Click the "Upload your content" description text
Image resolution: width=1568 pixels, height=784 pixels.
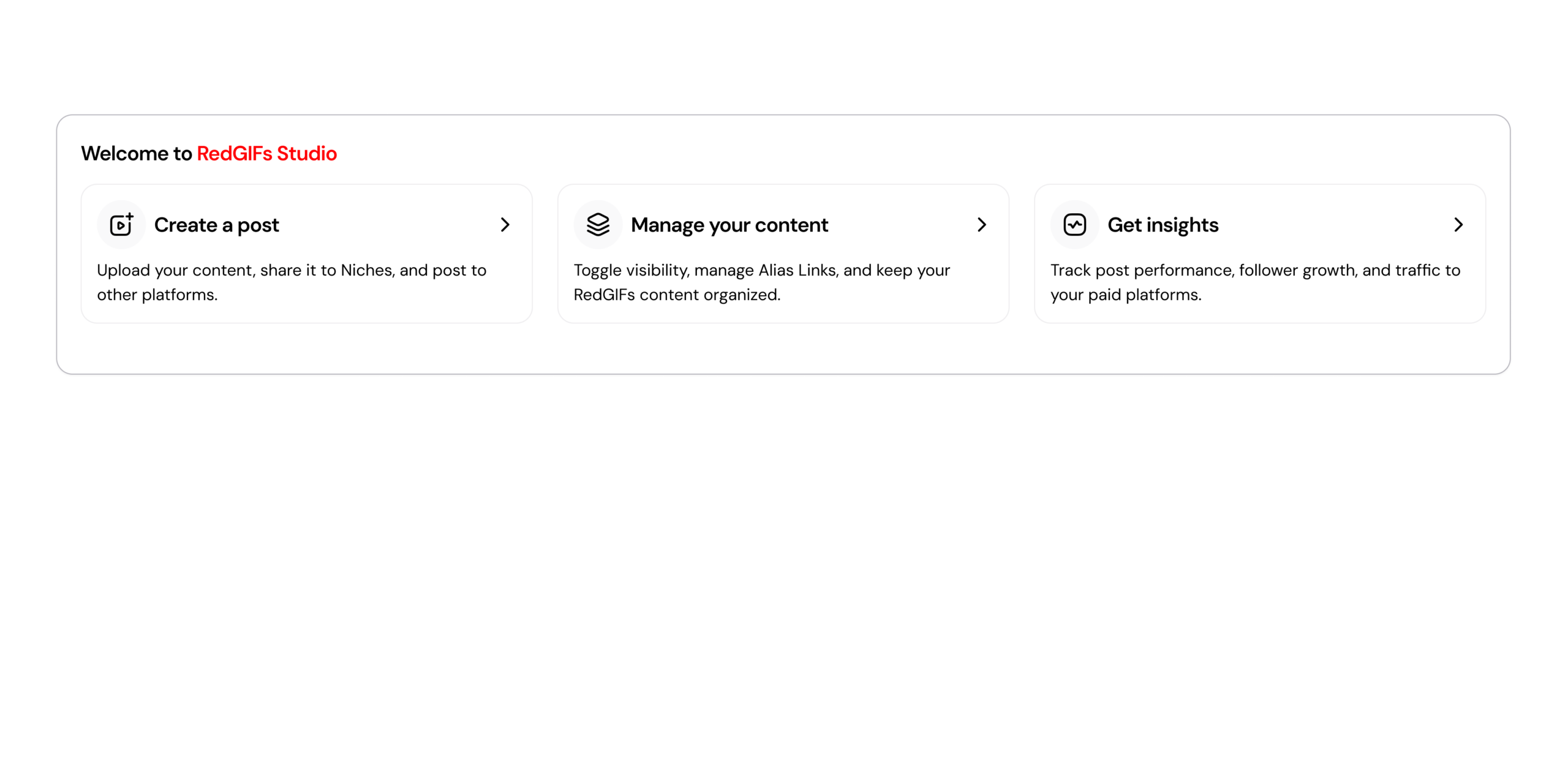175,270
